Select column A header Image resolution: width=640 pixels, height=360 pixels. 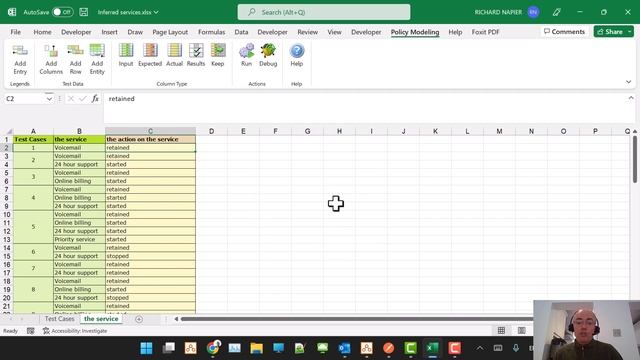pyautogui.click(x=33, y=131)
